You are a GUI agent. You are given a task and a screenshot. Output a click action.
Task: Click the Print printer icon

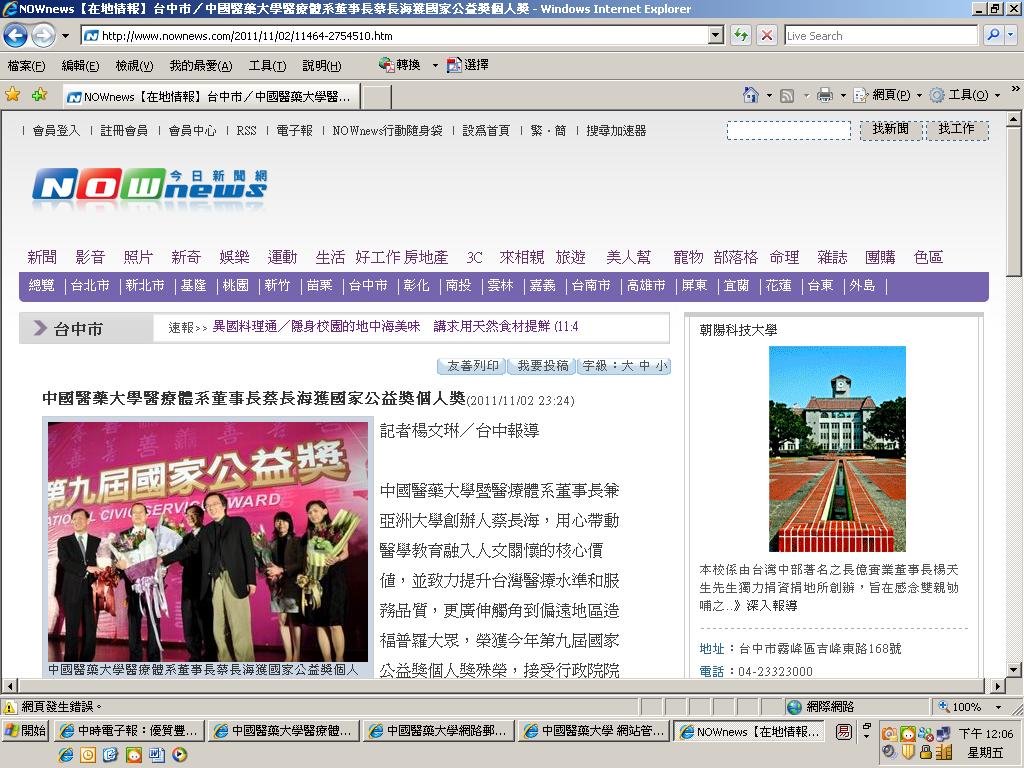825,95
